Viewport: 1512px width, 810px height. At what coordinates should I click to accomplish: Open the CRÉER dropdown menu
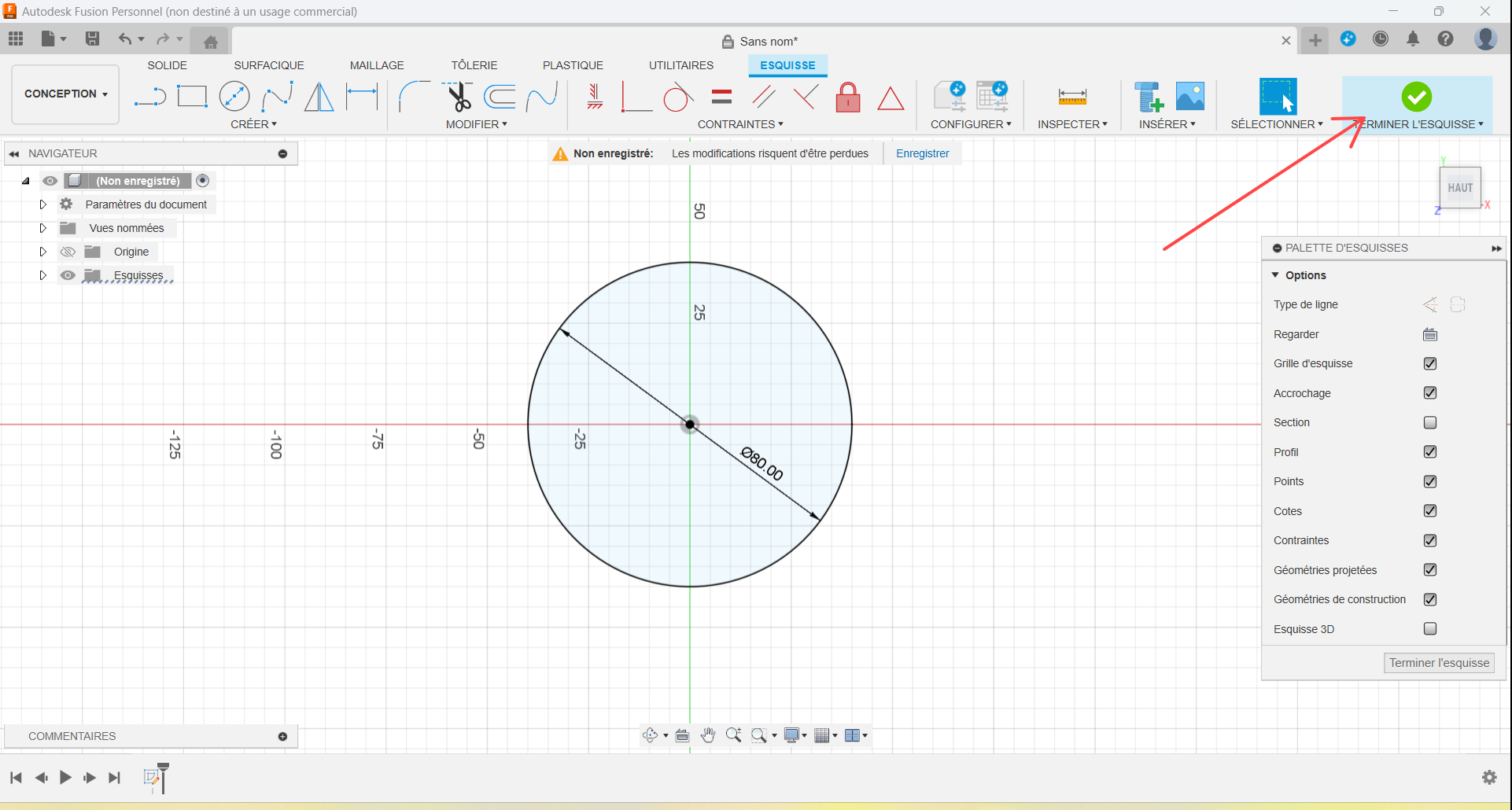point(253,124)
